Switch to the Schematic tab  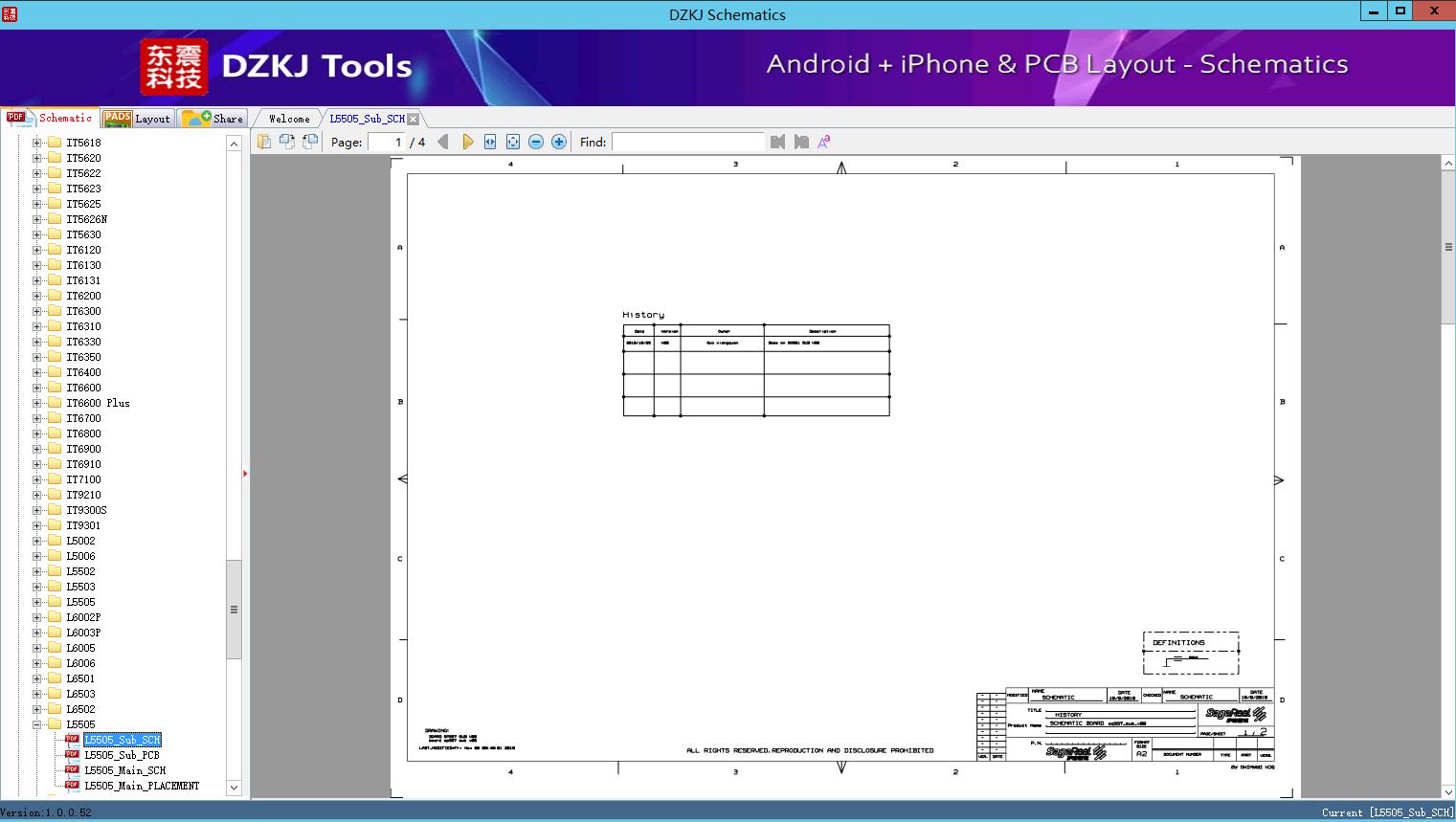click(50, 118)
